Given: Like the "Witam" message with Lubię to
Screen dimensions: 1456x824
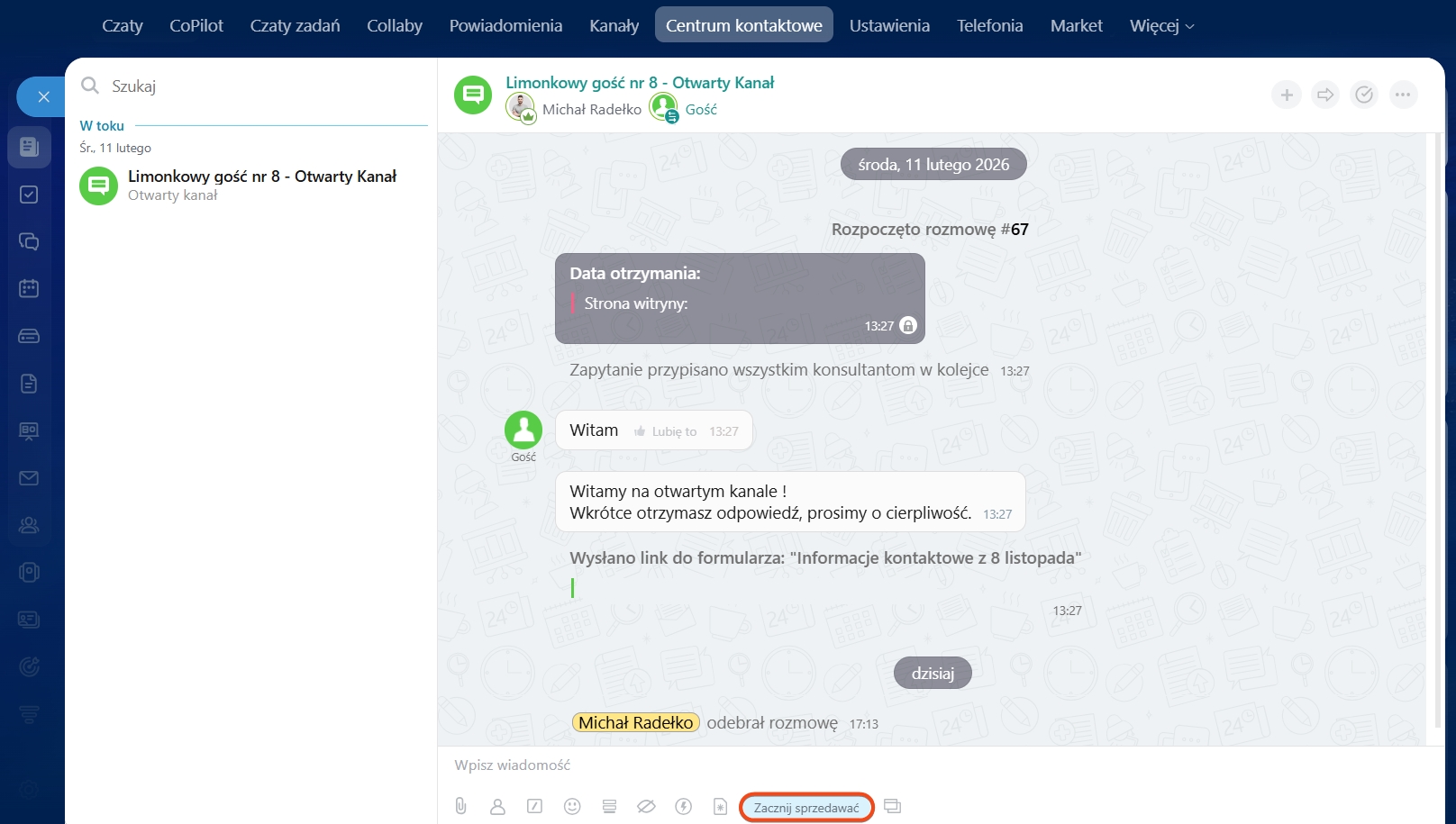Looking at the screenshot, I should (x=666, y=431).
